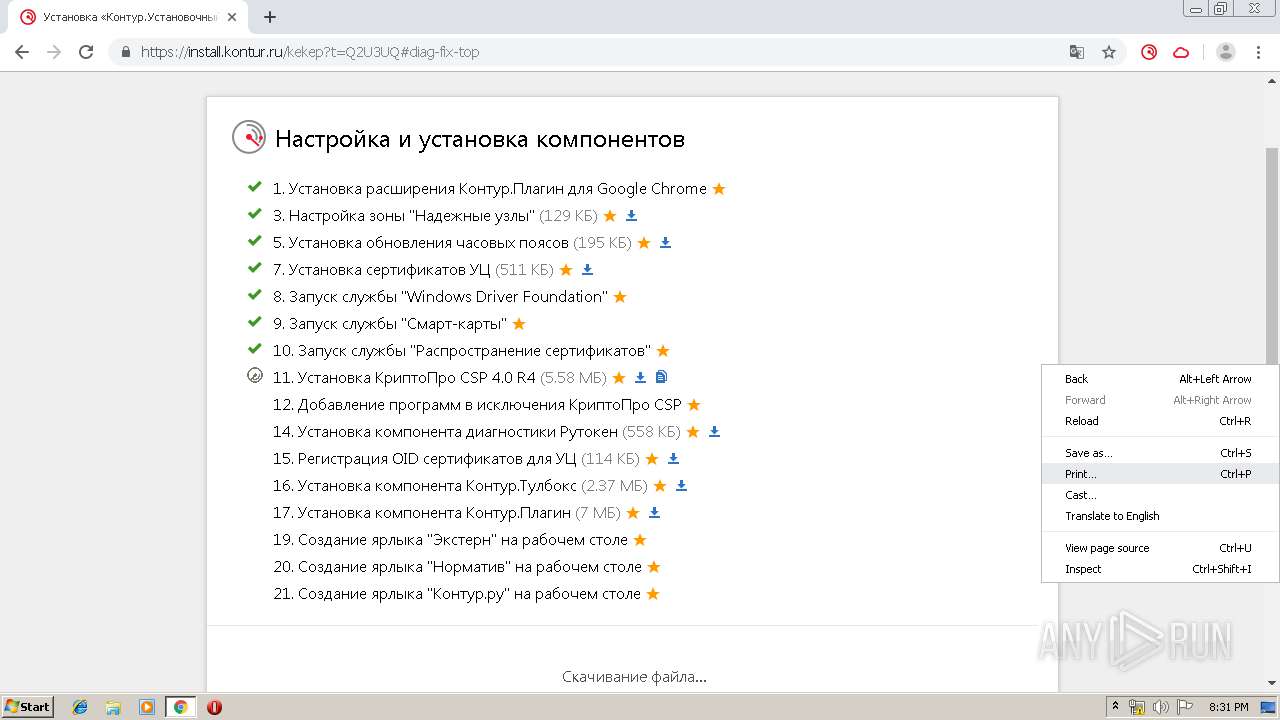Click star beside item 7 сертификатов УЦ
Screen dimensions: 1280x720
click(566, 270)
